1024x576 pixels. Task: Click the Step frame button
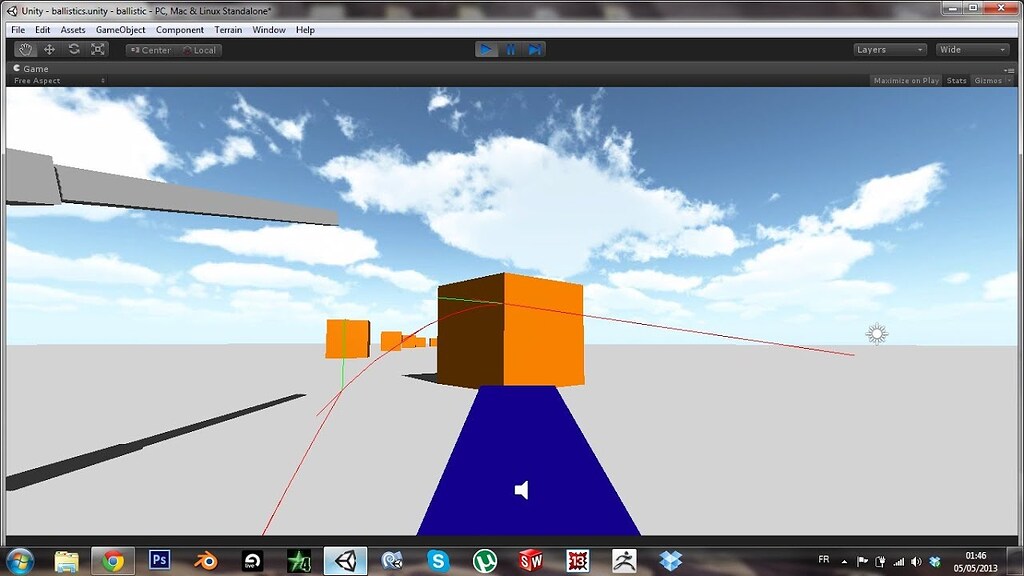tap(536, 48)
